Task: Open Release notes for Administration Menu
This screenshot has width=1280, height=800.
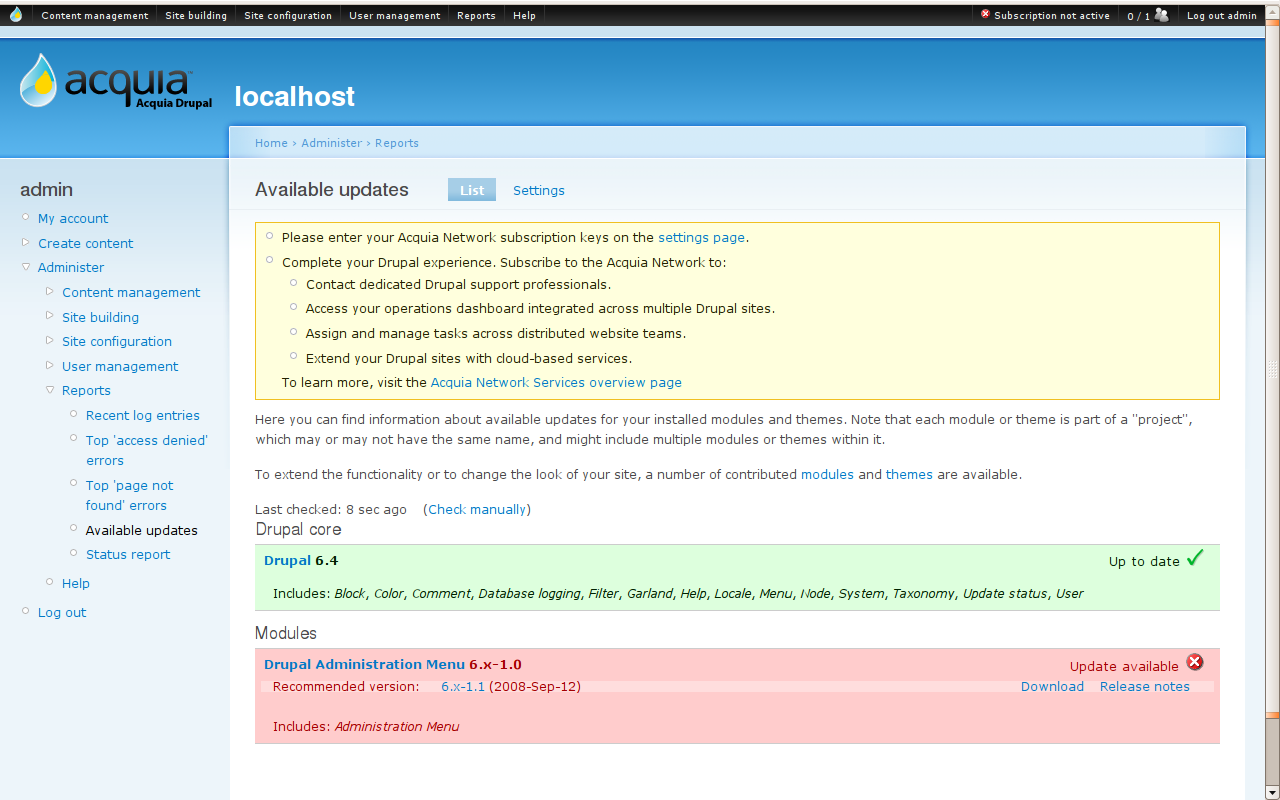Action: coord(1144,686)
